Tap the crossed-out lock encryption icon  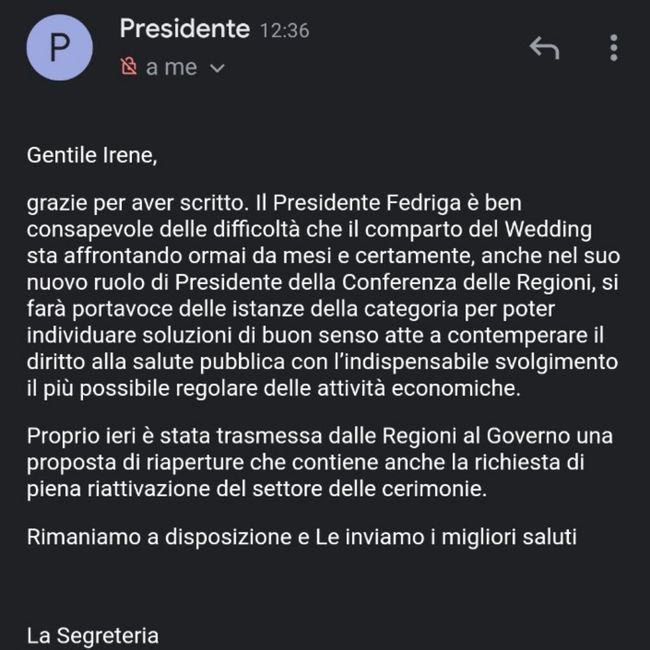point(127,67)
